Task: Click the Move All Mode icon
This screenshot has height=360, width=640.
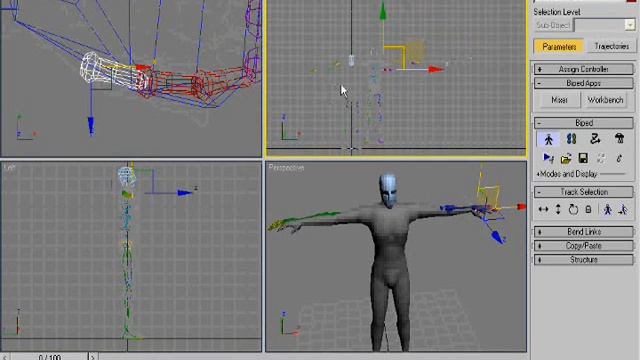Action: 619,158
